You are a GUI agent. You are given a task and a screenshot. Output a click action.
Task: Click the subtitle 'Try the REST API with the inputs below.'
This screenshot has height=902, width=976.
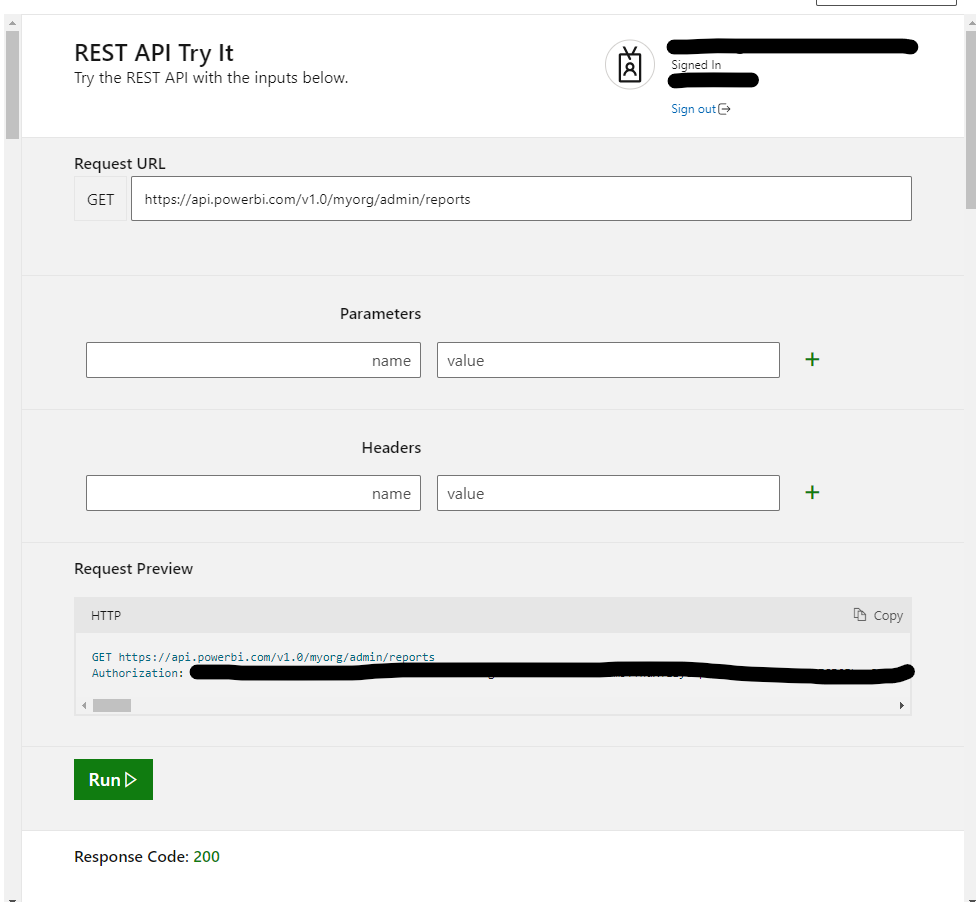point(211,78)
